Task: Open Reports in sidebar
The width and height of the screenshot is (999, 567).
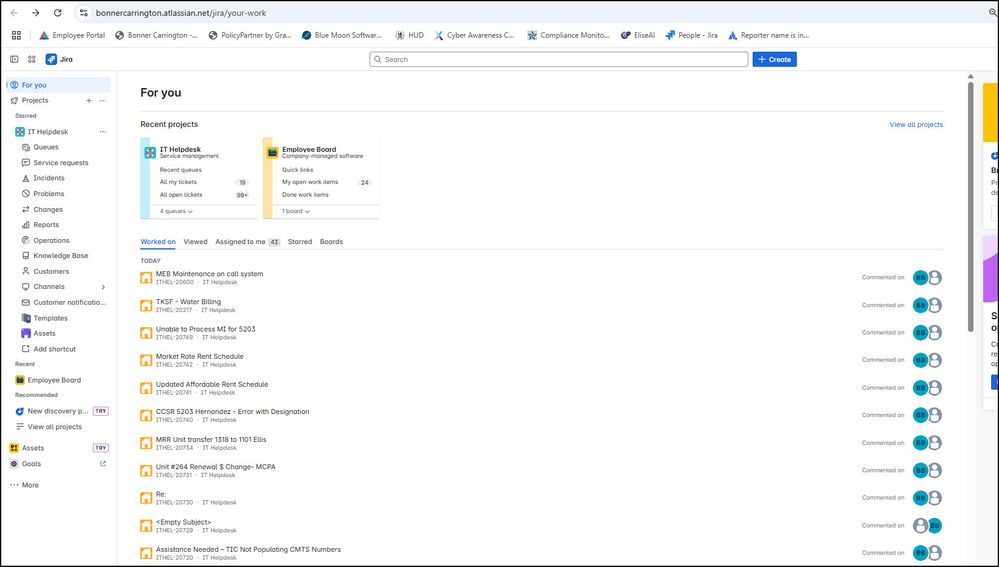Action: pos(46,225)
